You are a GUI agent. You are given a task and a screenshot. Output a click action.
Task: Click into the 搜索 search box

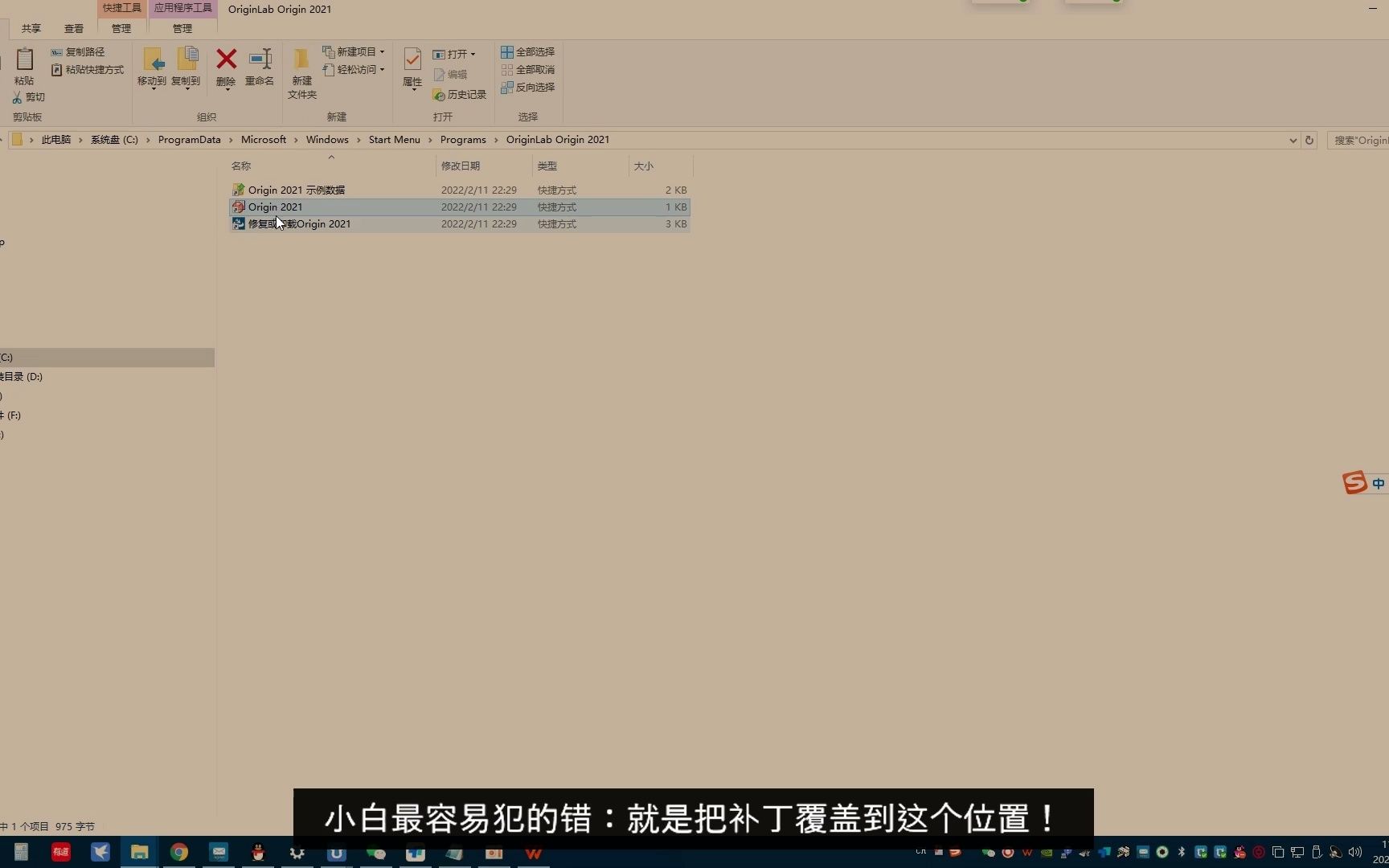pos(1358,140)
